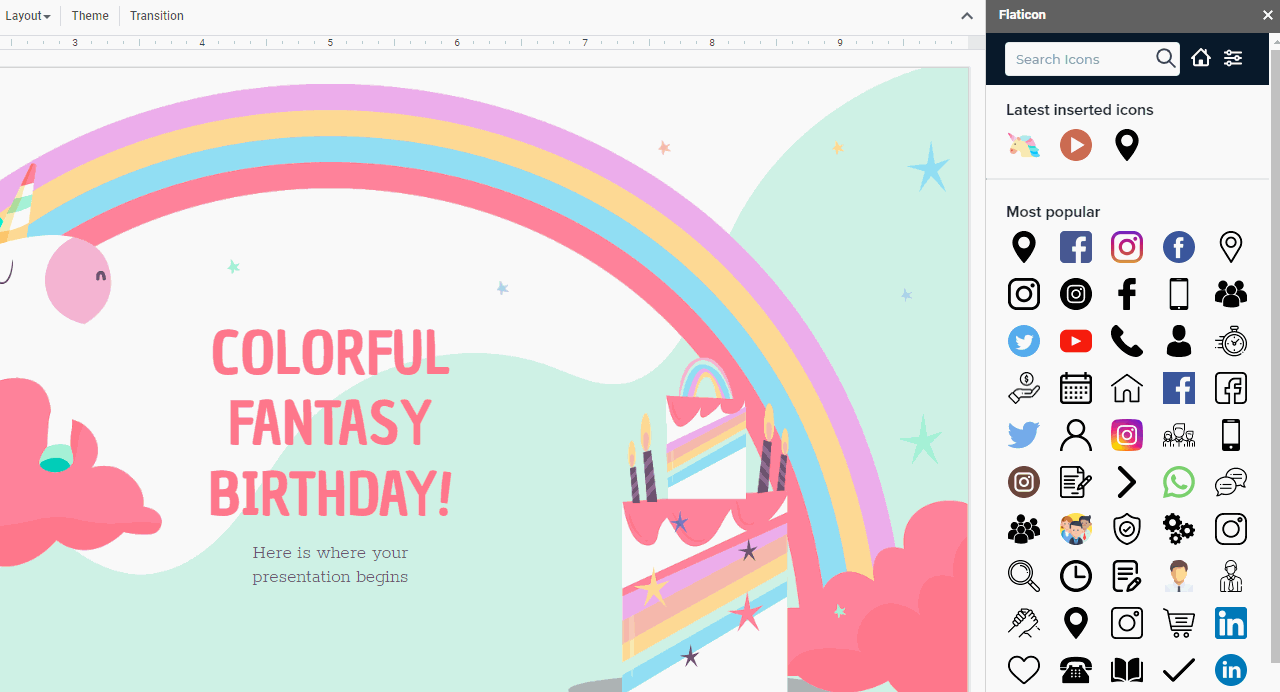
Task: Insert the black checkmark icon
Action: point(1179,670)
